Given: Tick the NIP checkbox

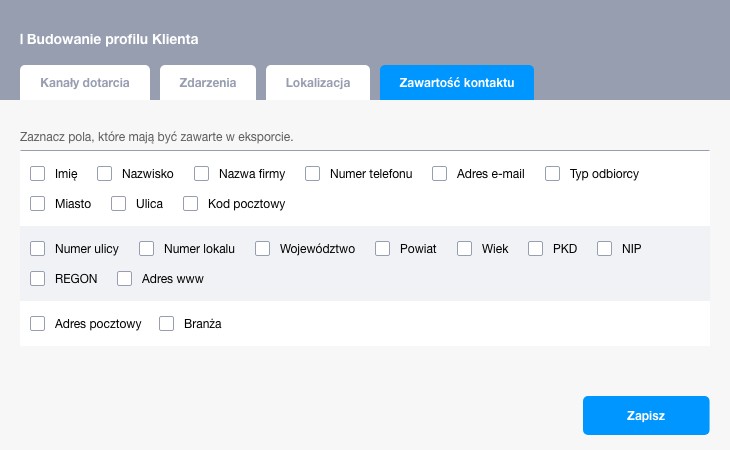Looking at the screenshot, I should coord(605,249).
